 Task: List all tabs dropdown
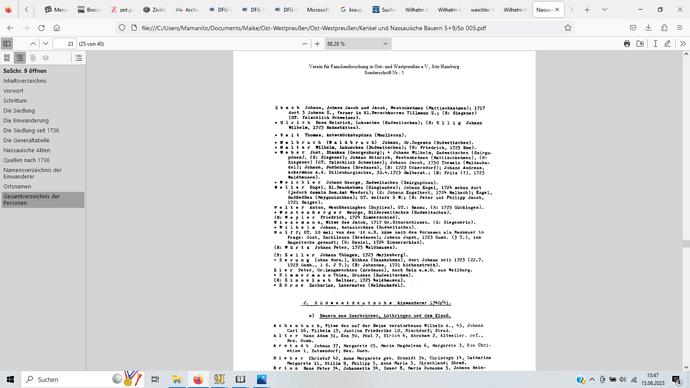(x=605, y=10)
